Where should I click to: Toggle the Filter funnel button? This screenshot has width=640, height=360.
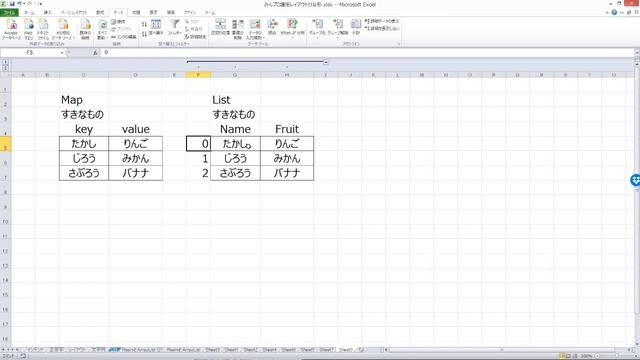click(x=175, y=28)
